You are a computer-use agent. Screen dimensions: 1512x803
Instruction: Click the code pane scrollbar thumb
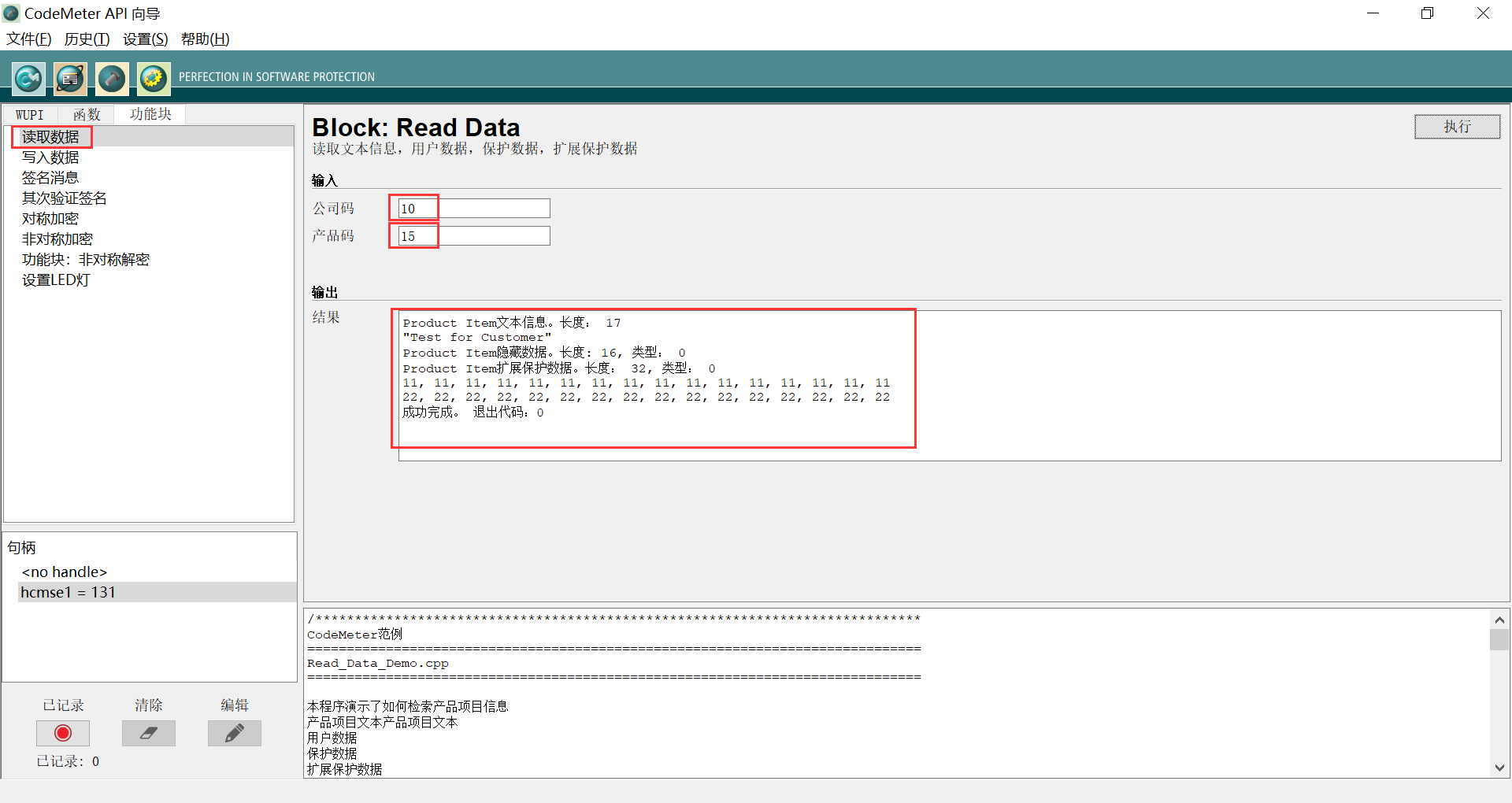[1499, 640]
